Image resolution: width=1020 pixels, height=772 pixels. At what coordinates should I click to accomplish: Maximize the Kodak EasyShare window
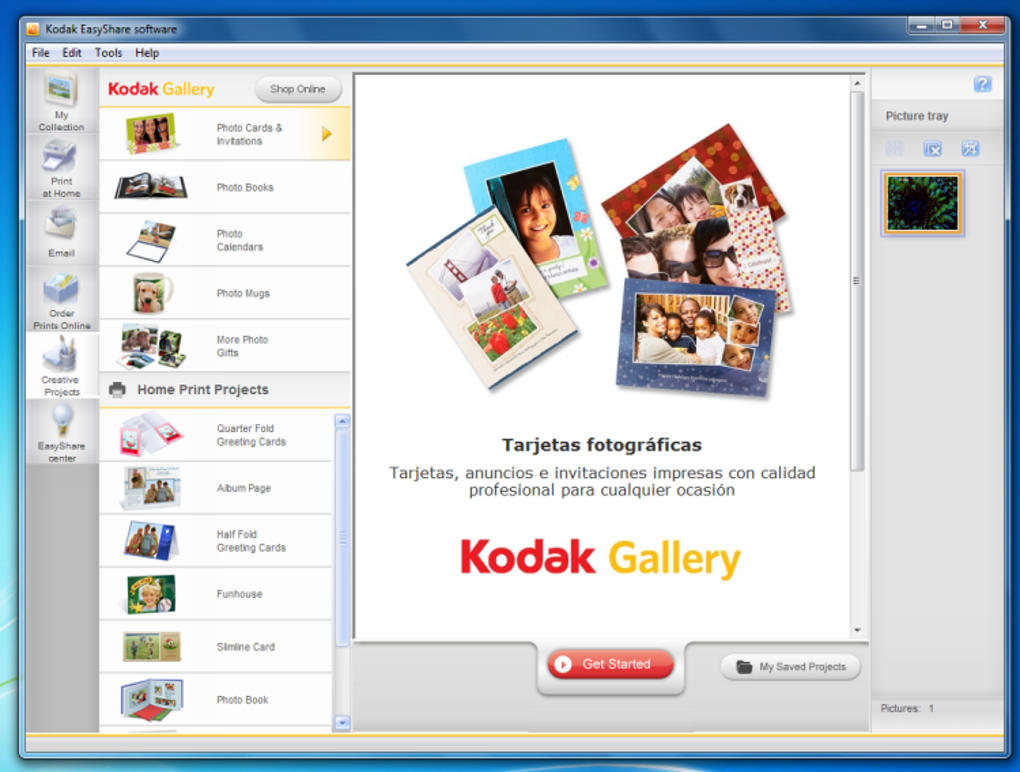947,25
